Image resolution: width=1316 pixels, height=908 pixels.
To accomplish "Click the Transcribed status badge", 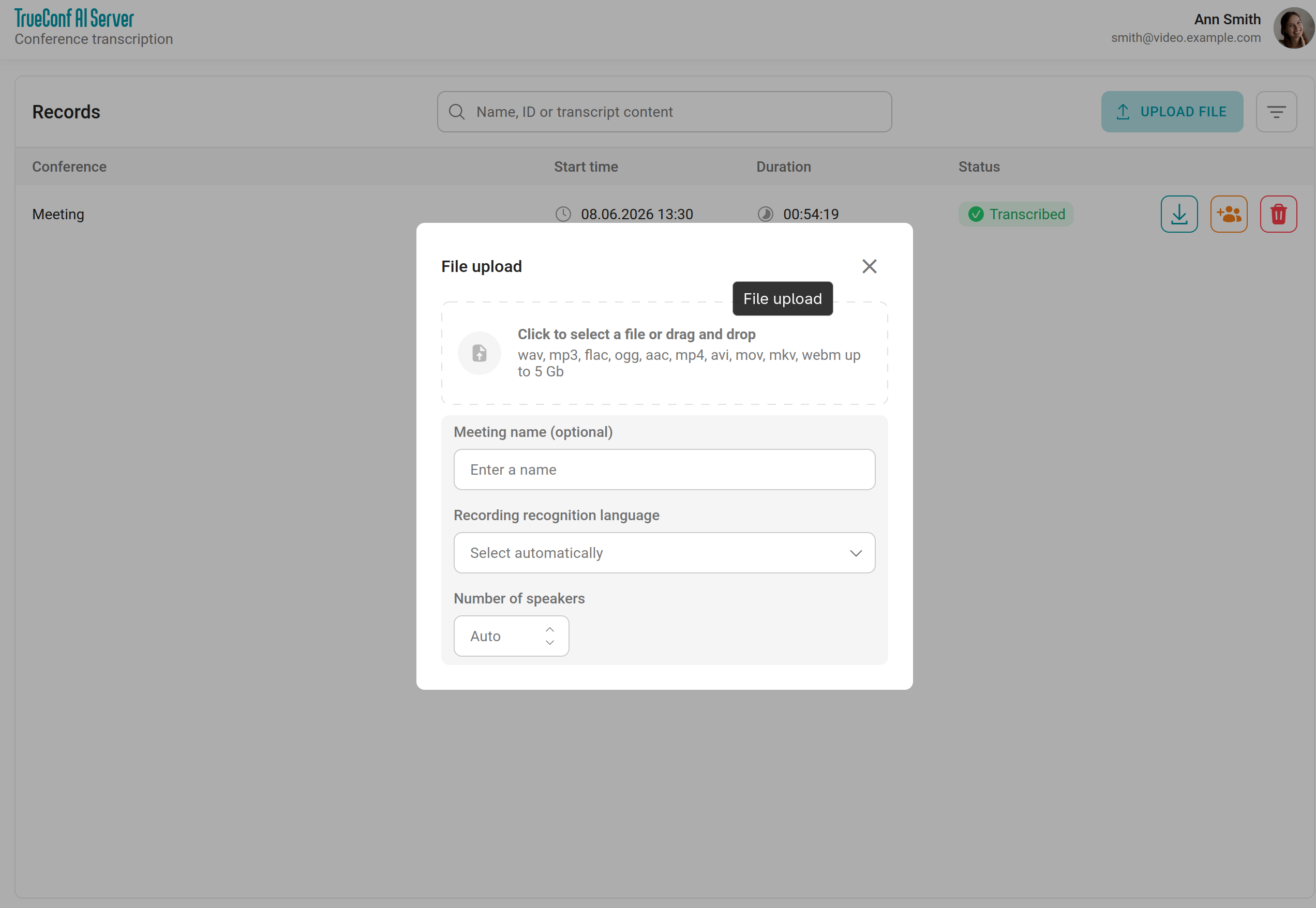I will tap(1015, 215).
